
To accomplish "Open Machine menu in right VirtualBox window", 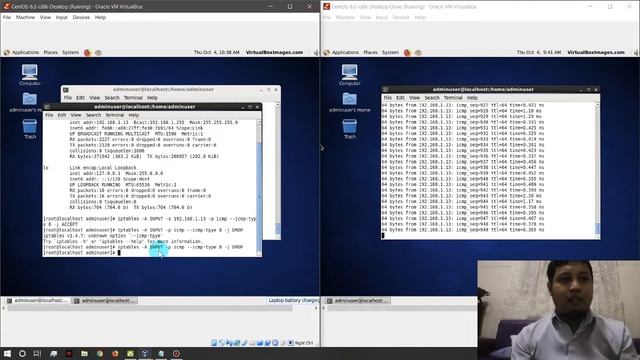I will pos(345,18).
